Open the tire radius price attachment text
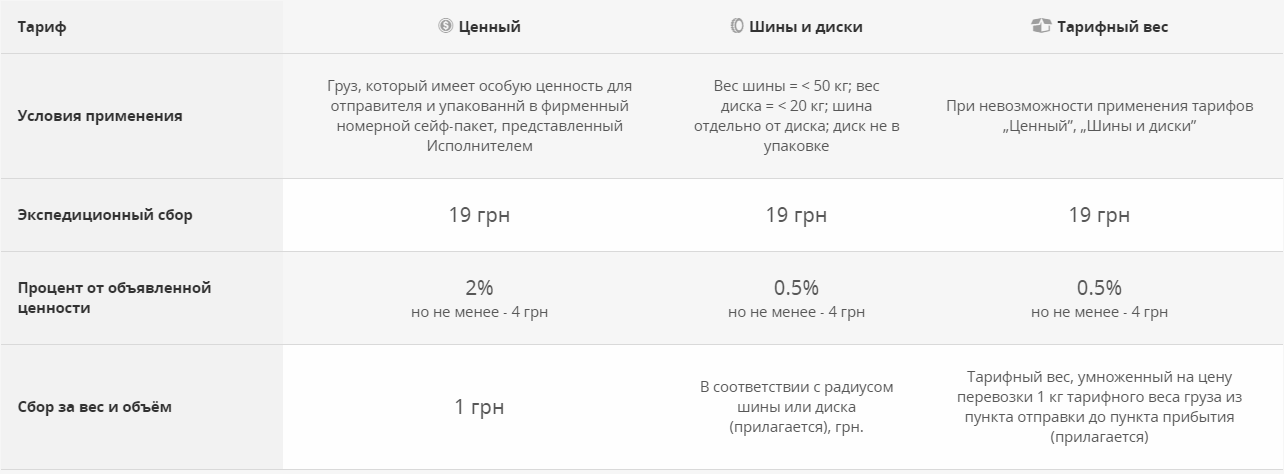This screenshot has width=1284, height=474. point(796,407)
